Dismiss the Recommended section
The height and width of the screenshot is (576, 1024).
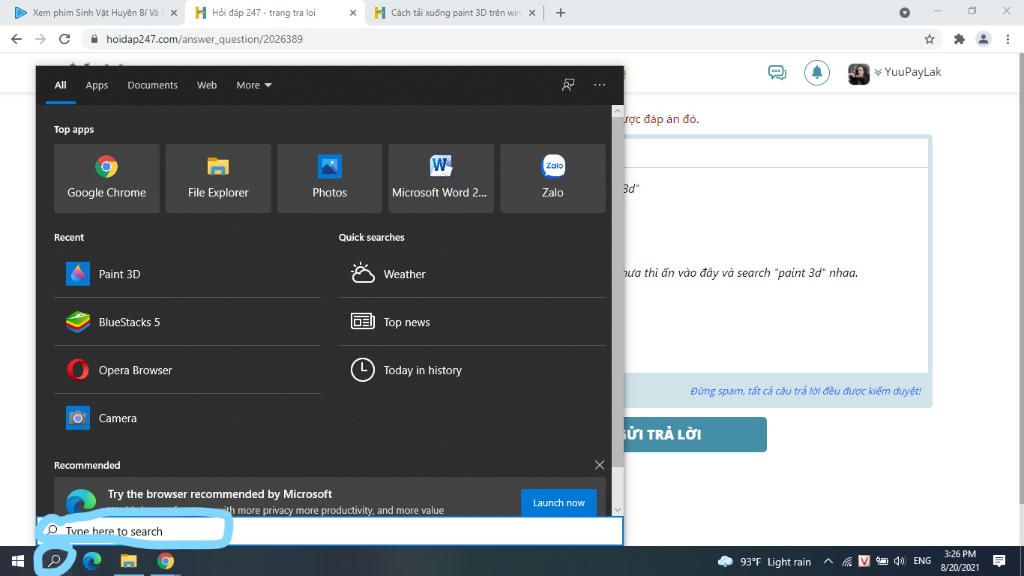(x=600, y=465)
